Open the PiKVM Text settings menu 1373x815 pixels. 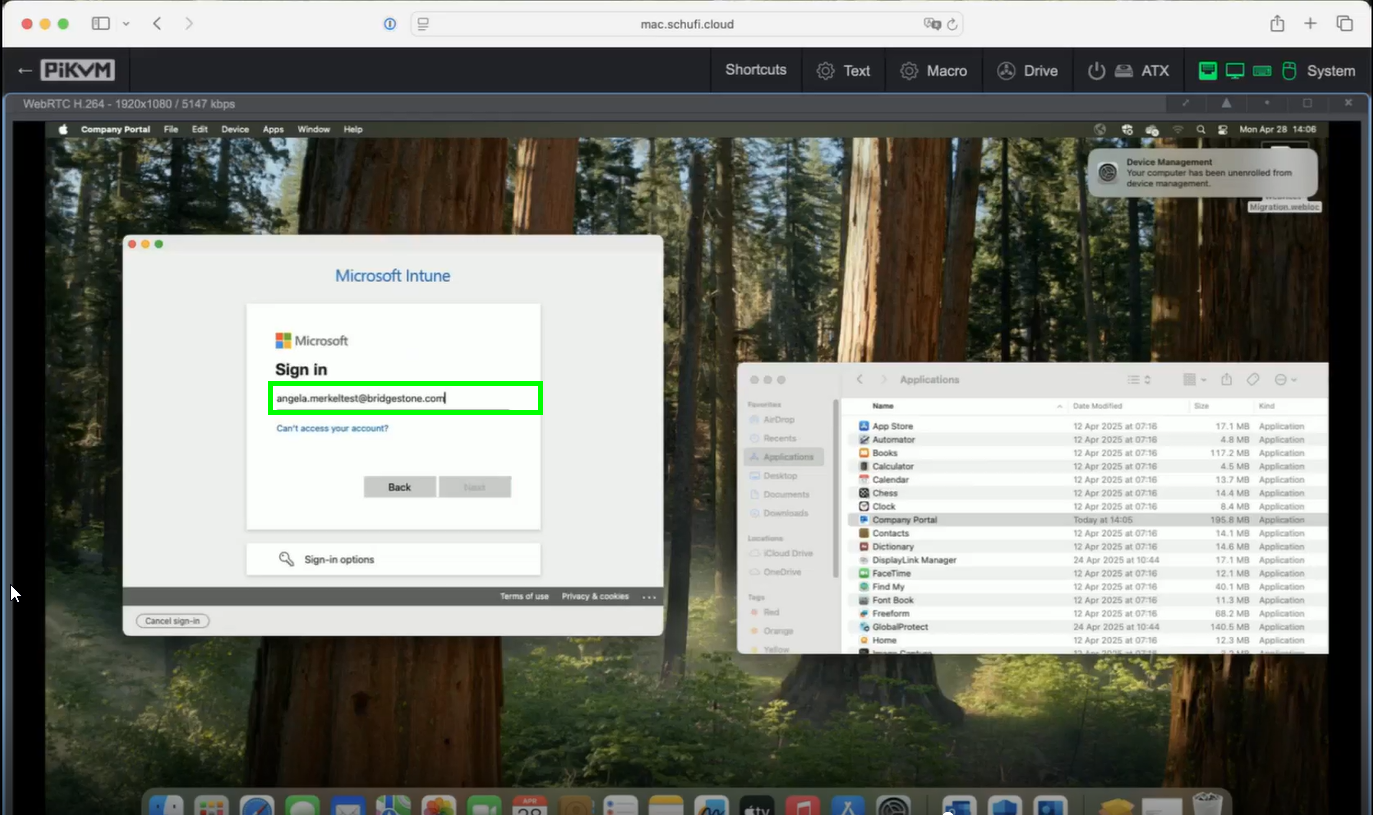[844, 71]
